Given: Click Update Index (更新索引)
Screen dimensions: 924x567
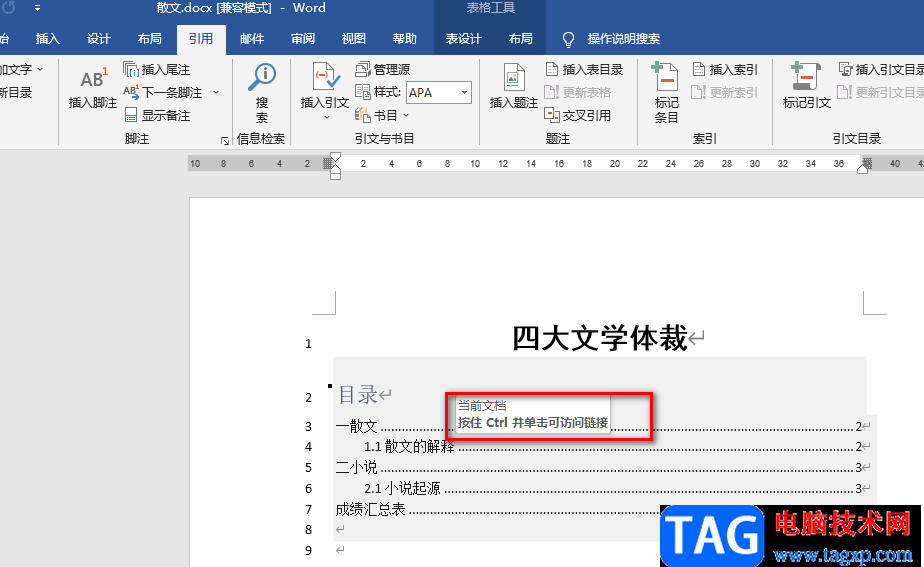Looking at the screenshot, I should [725, 93].
